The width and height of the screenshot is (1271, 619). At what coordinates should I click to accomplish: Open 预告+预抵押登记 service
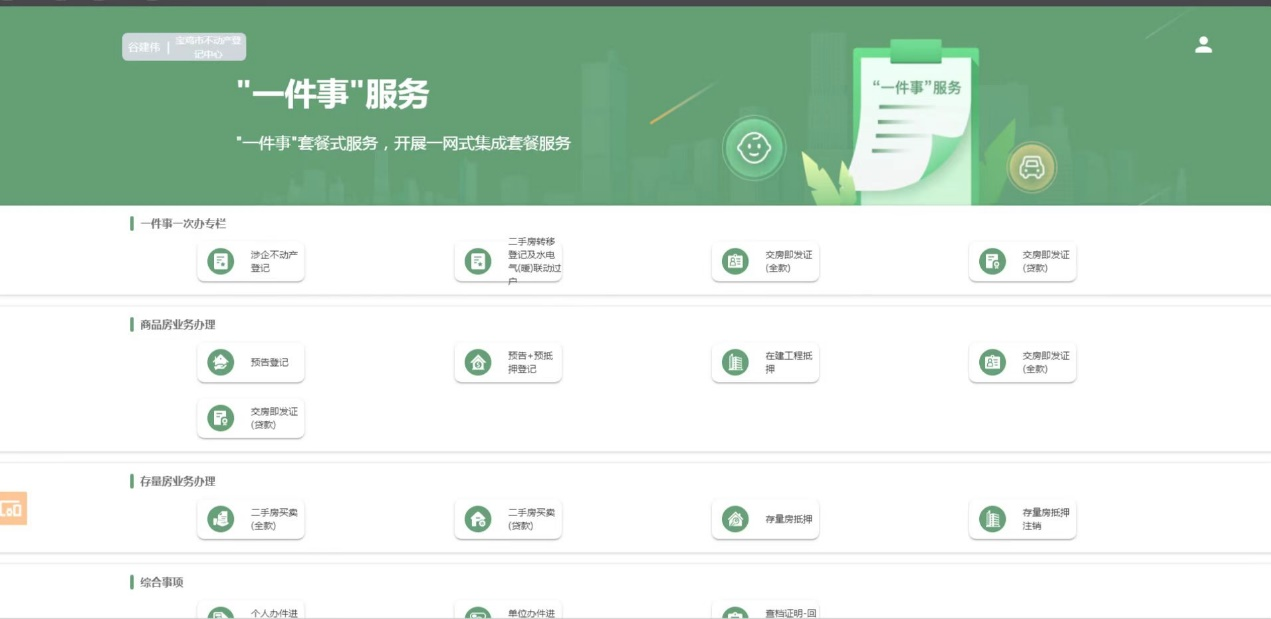click(508, 363)
